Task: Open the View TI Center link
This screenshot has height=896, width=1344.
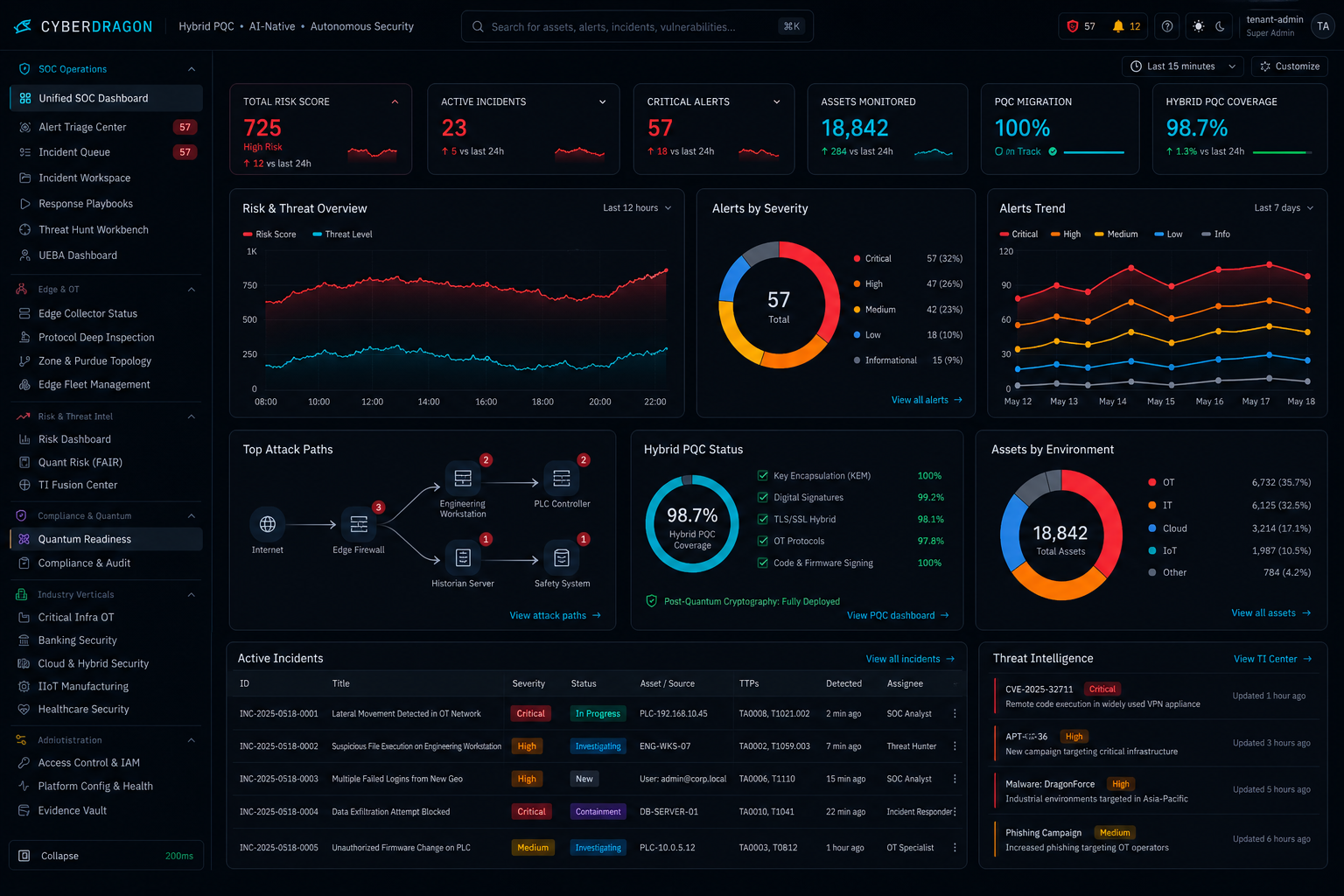Action: (1273, 659)
